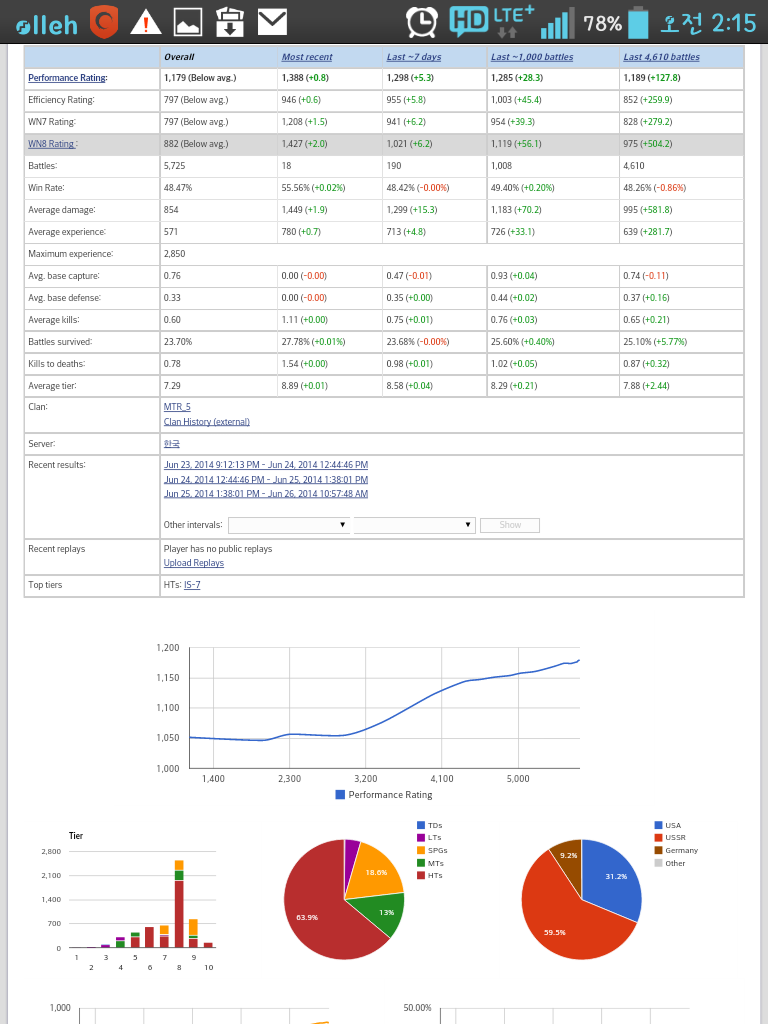This screenshot has width=768, height=1024.
Task: Open the picture notification icon
Action: tap(188, 21)
